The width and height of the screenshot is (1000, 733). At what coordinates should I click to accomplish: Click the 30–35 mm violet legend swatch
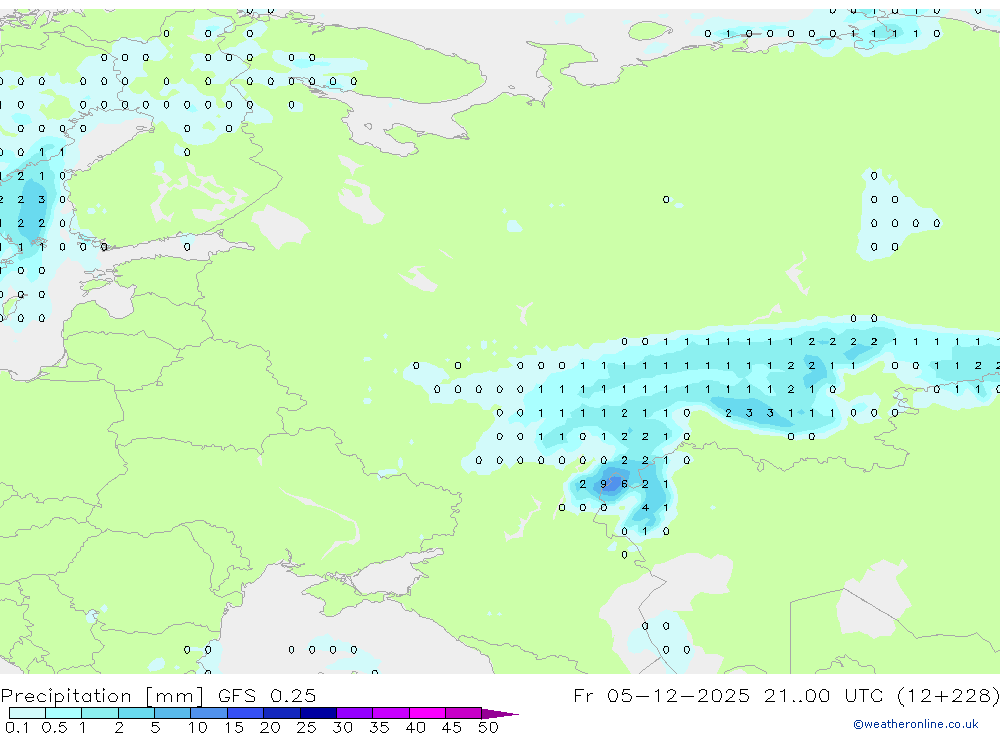pos(355,713)
